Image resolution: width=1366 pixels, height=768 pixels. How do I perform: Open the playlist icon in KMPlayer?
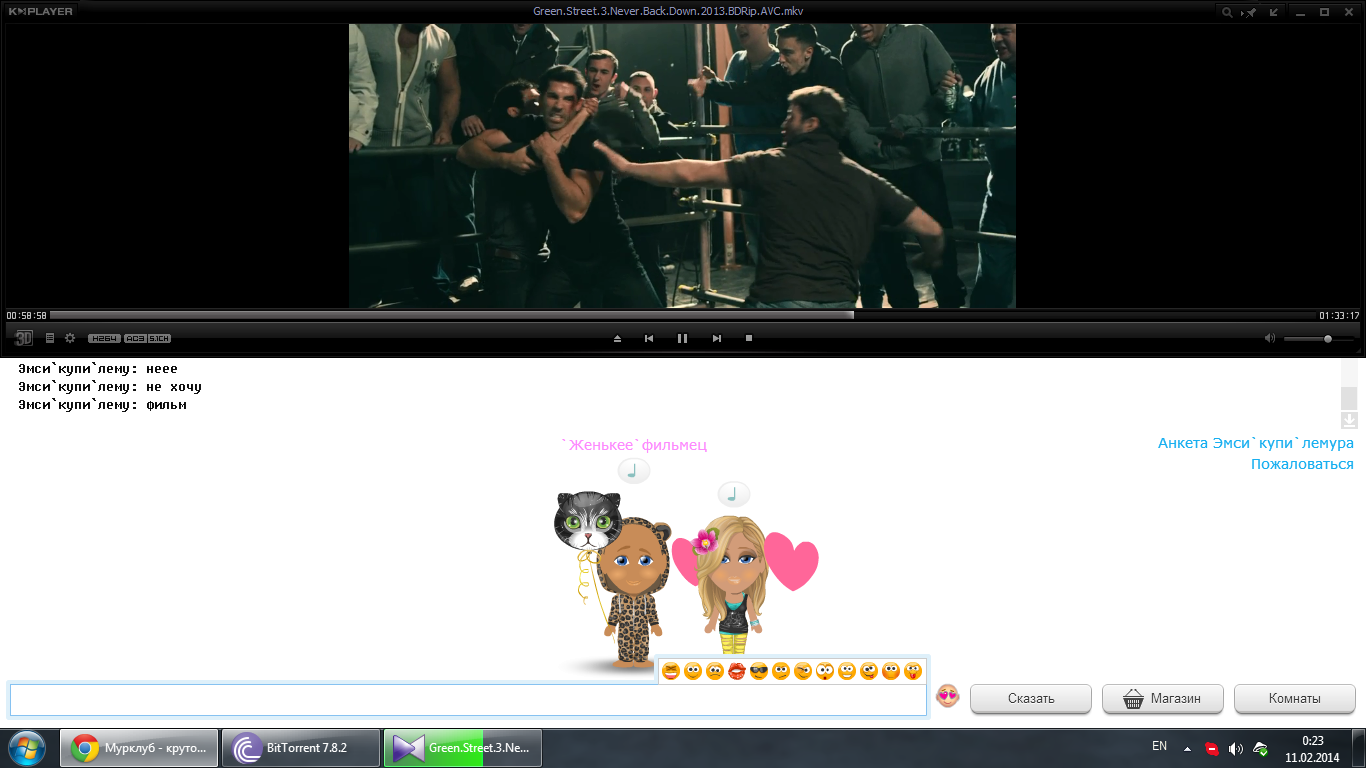click(50, 338)
